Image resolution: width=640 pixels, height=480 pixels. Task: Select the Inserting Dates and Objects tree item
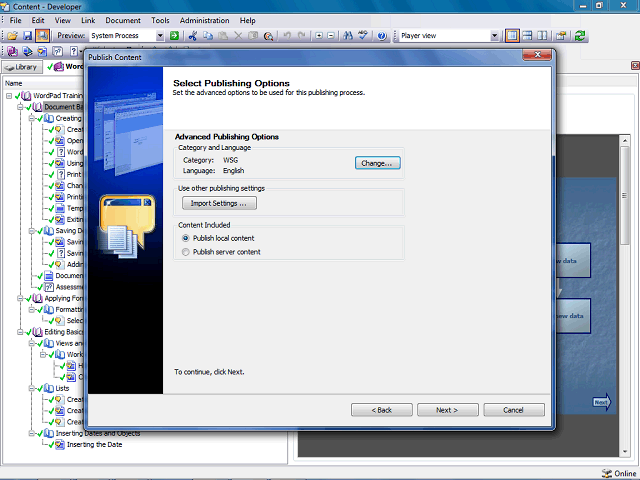click(x=98, y=433)
